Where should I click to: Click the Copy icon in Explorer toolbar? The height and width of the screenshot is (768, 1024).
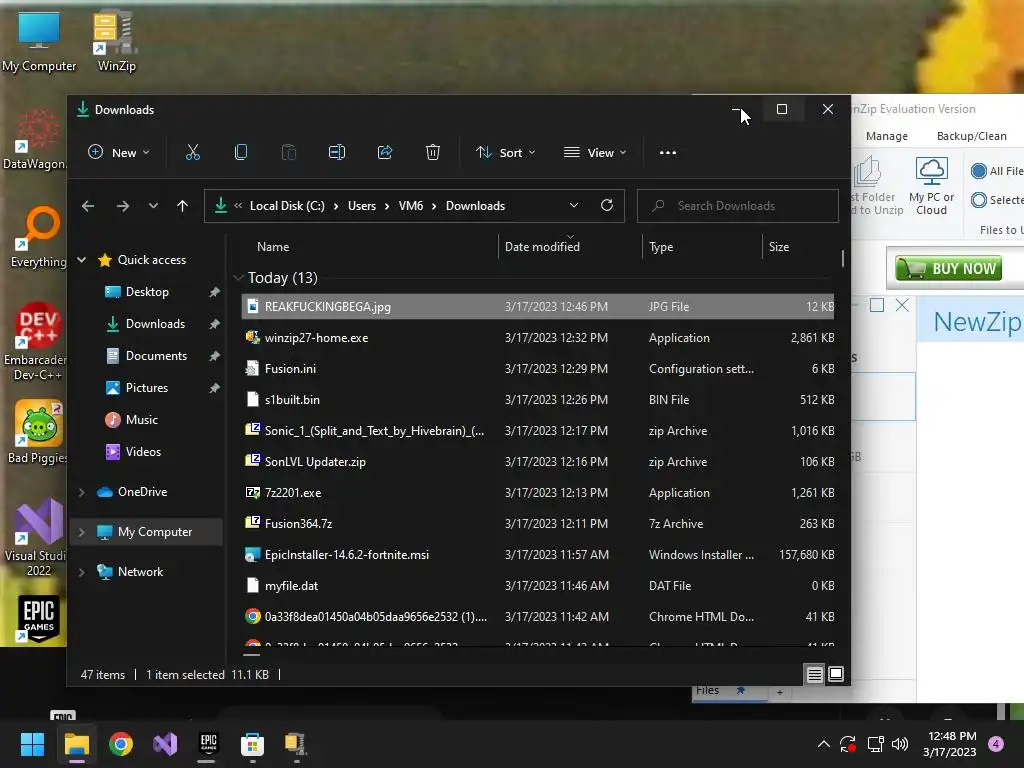241,153
